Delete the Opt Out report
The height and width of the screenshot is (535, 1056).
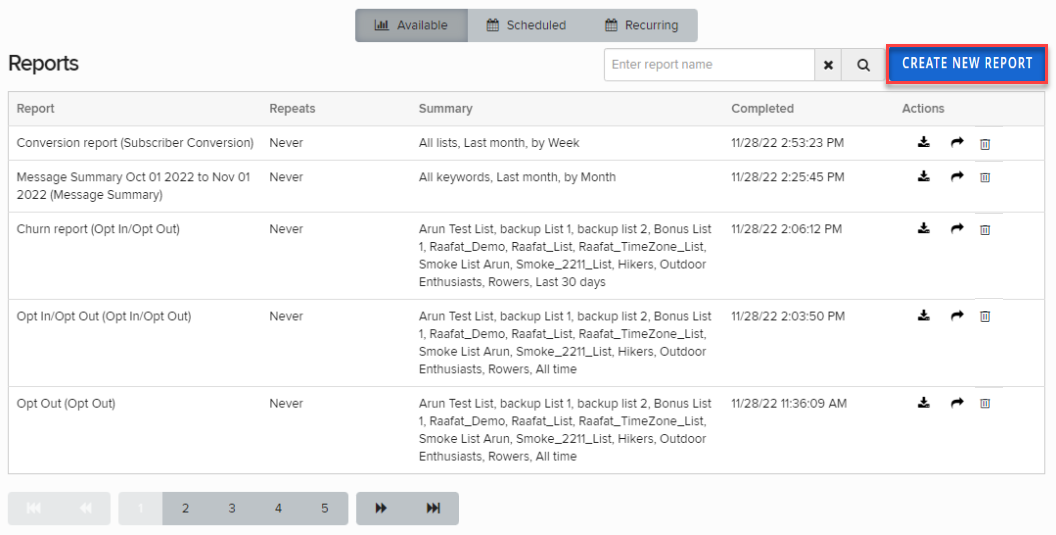click(x=985, y=404)
